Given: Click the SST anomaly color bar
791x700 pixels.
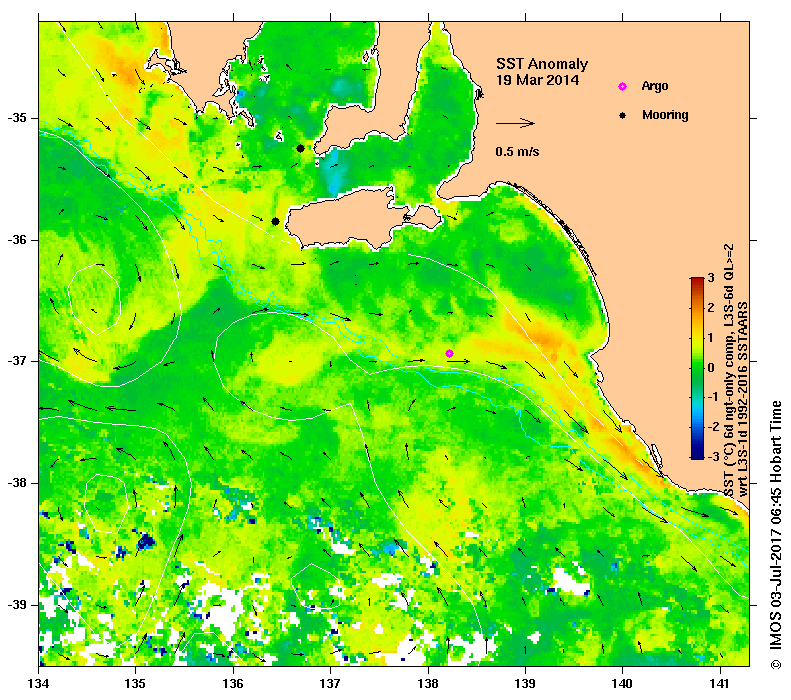Looking at the screenshot, I should (697, 368).
